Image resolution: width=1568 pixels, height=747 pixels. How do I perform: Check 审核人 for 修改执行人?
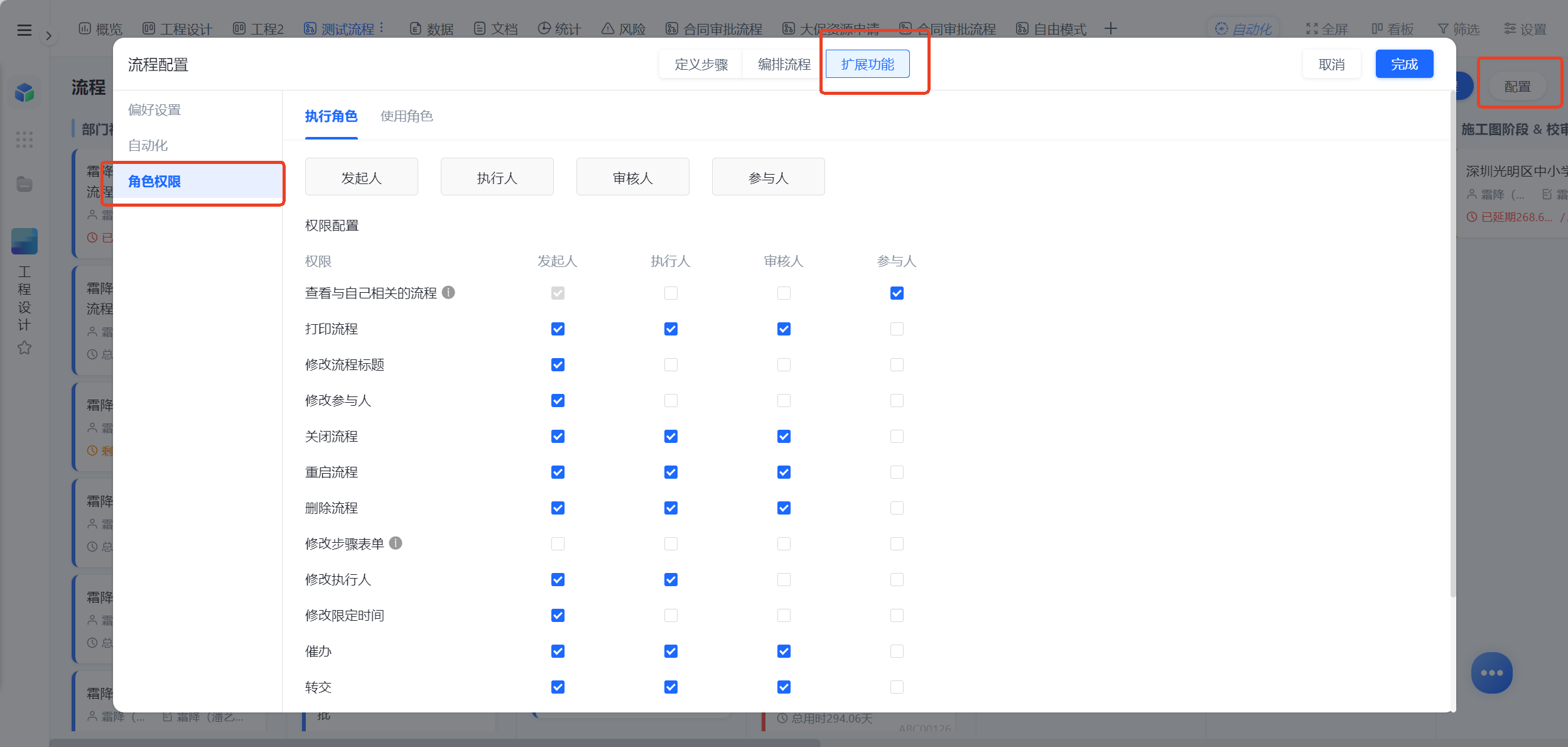pyautogui.click(x=784, y=579)
